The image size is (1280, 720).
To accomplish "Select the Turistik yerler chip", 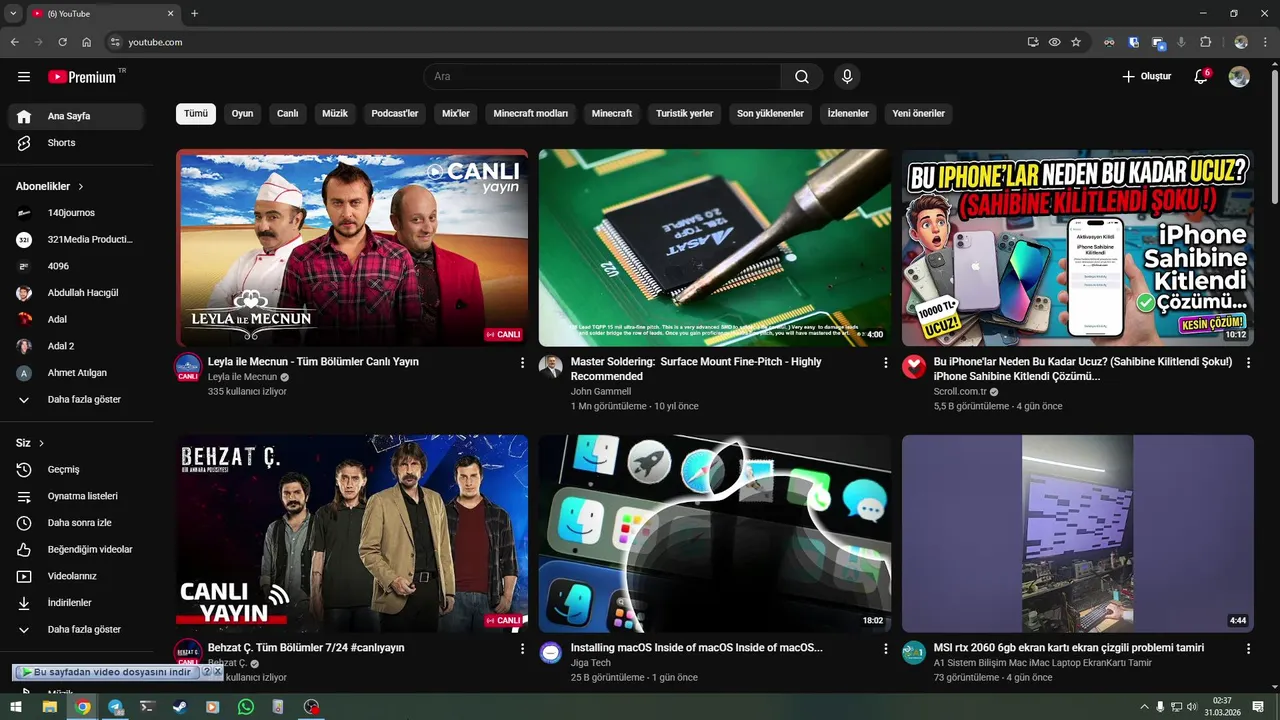I will coord(685,114).
